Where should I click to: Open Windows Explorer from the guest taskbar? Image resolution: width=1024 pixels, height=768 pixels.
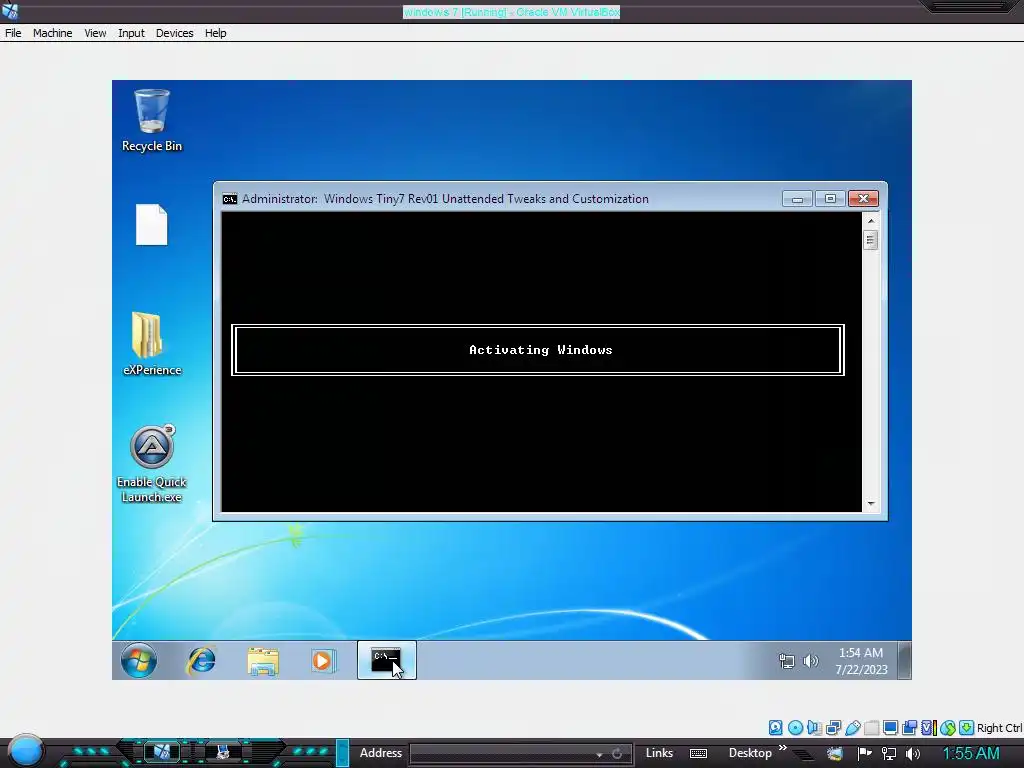pos(263,661)
